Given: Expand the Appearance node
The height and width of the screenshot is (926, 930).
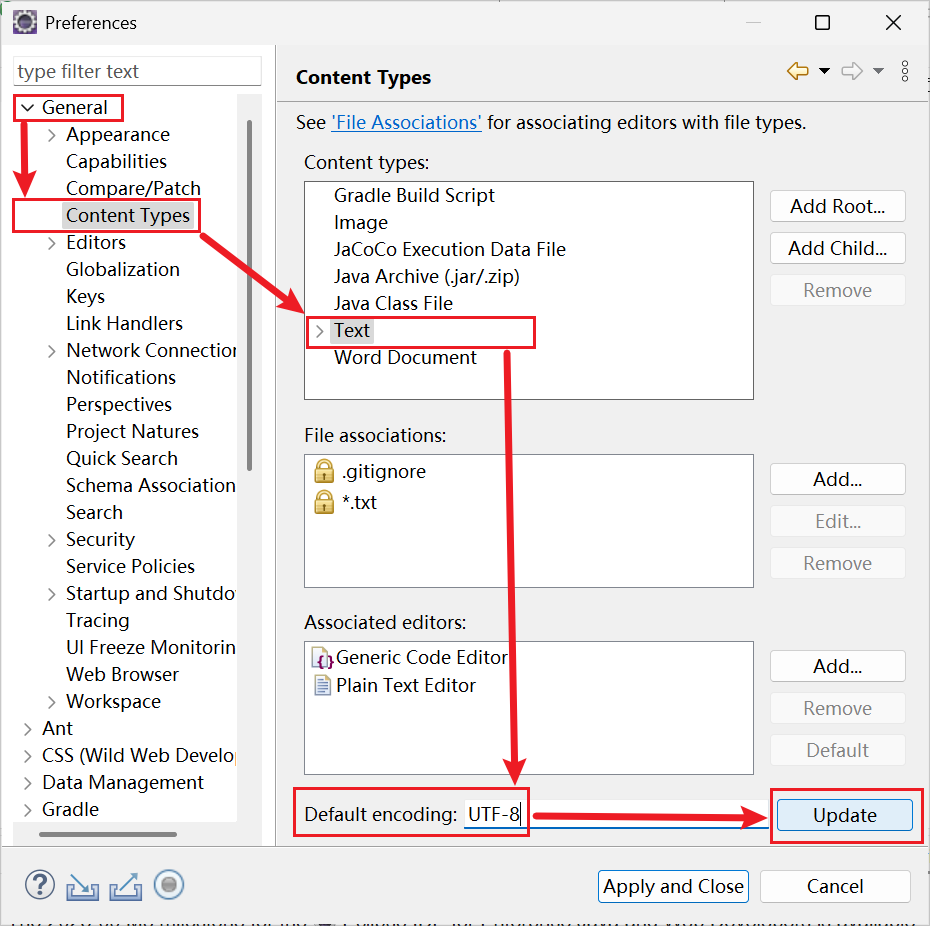Looking at the screenshot, I should 52,135.
